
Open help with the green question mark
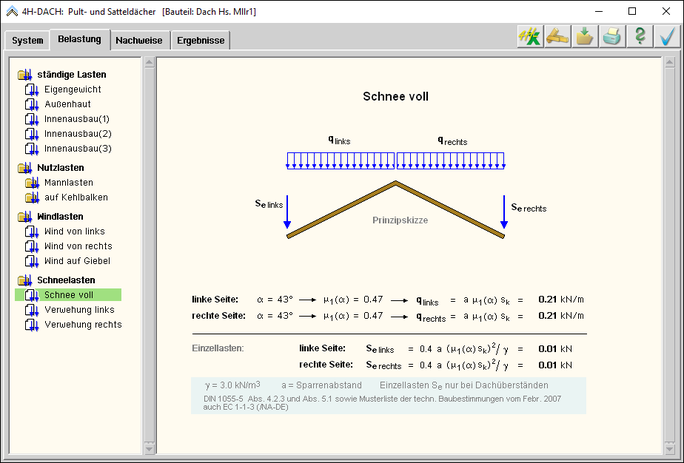pos(640,37)
